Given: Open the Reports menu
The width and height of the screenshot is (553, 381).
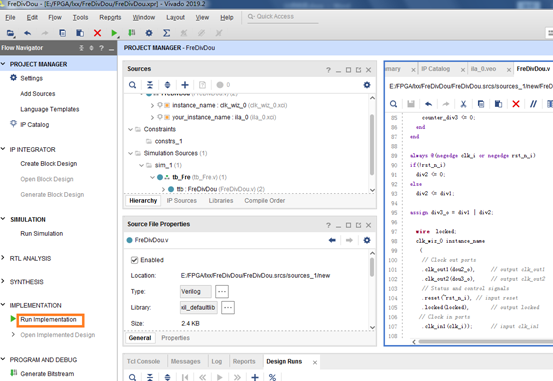Looking at the screenshot, I should 110,17.
